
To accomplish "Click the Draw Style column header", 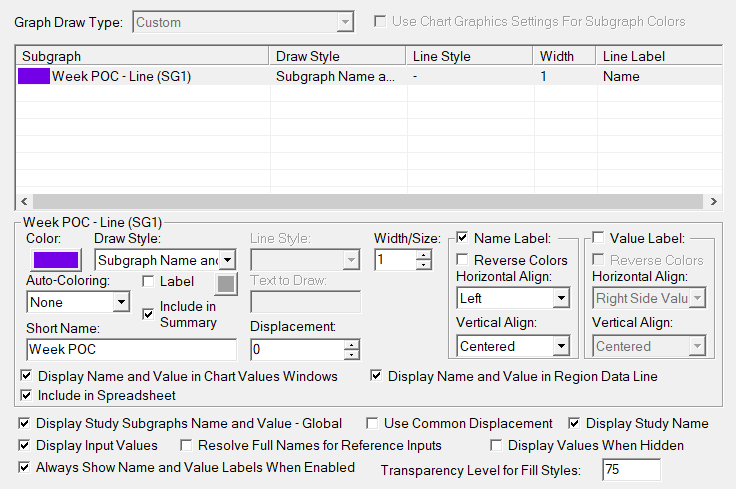I will 337,56.
